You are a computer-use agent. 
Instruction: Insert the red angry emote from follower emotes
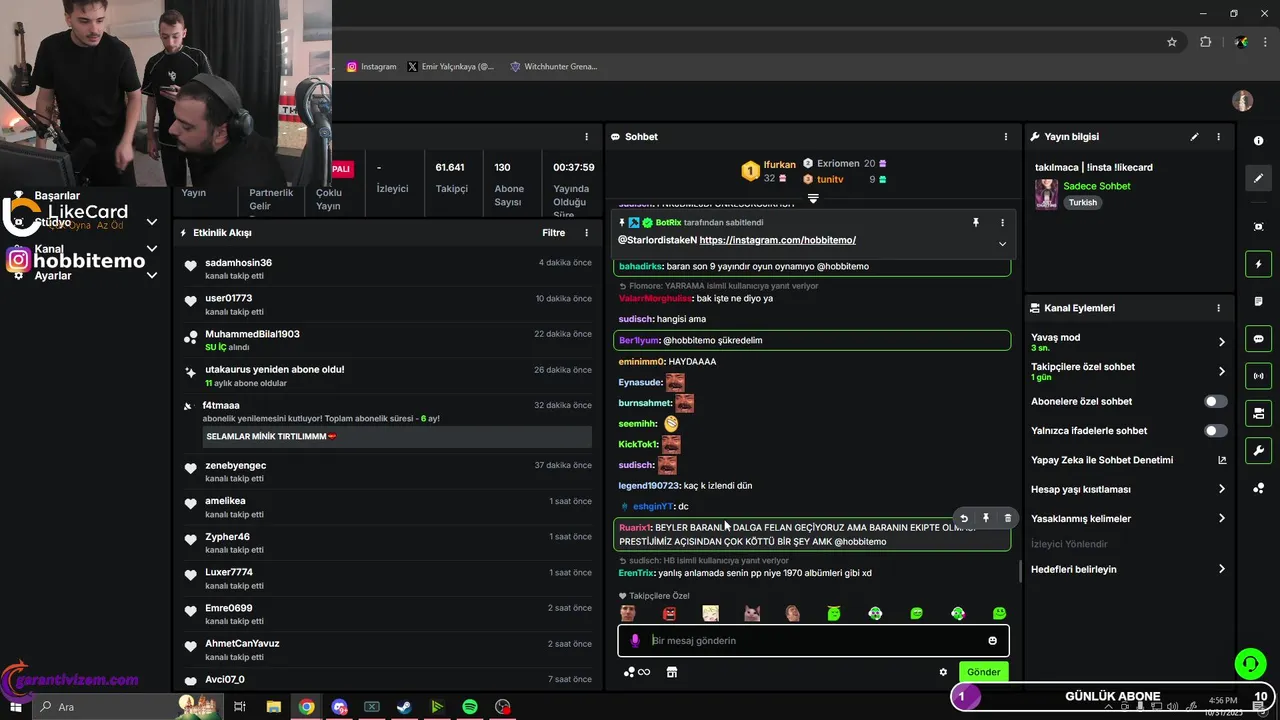pos(669,614)
